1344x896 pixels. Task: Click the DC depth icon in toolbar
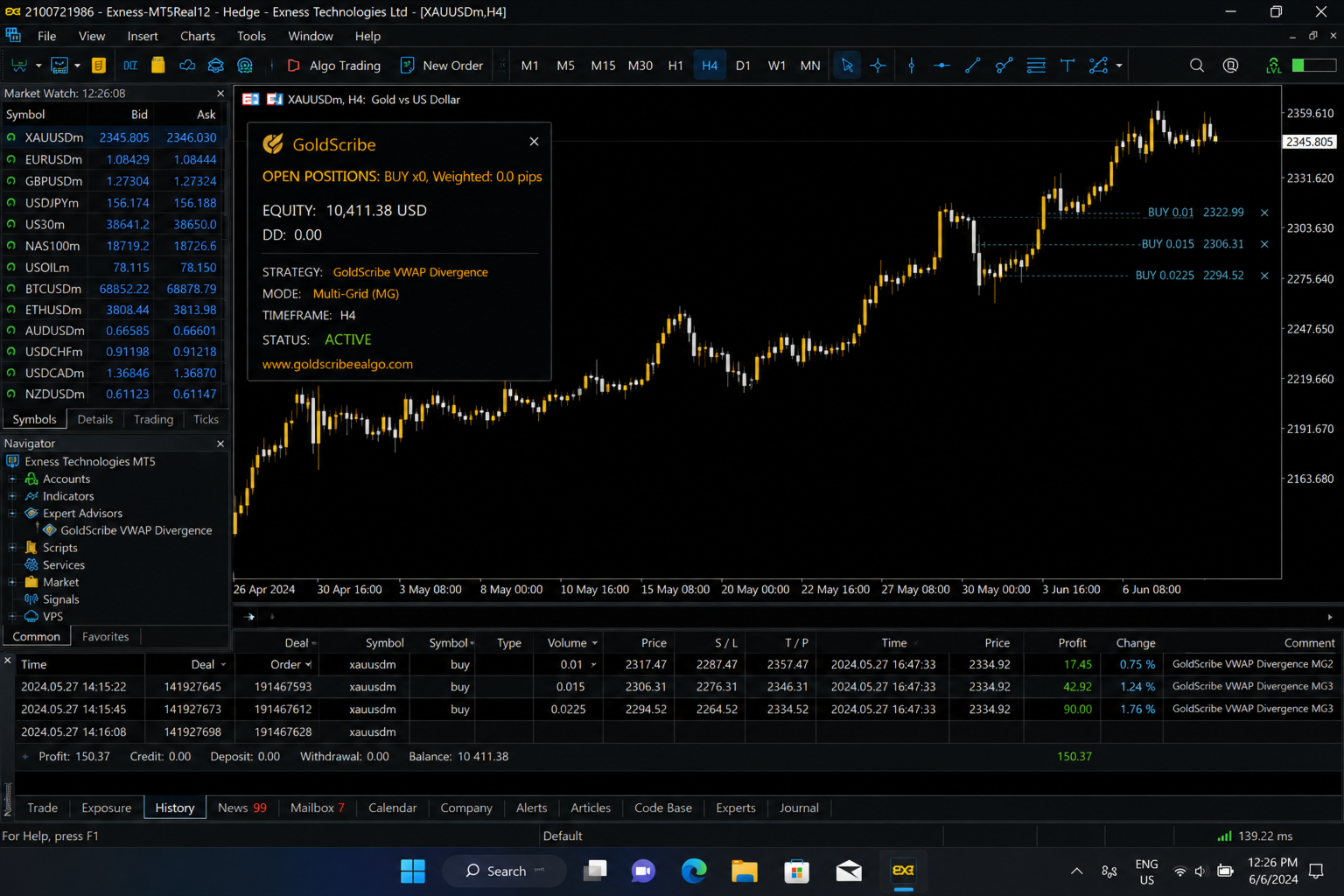coord(130,66)
